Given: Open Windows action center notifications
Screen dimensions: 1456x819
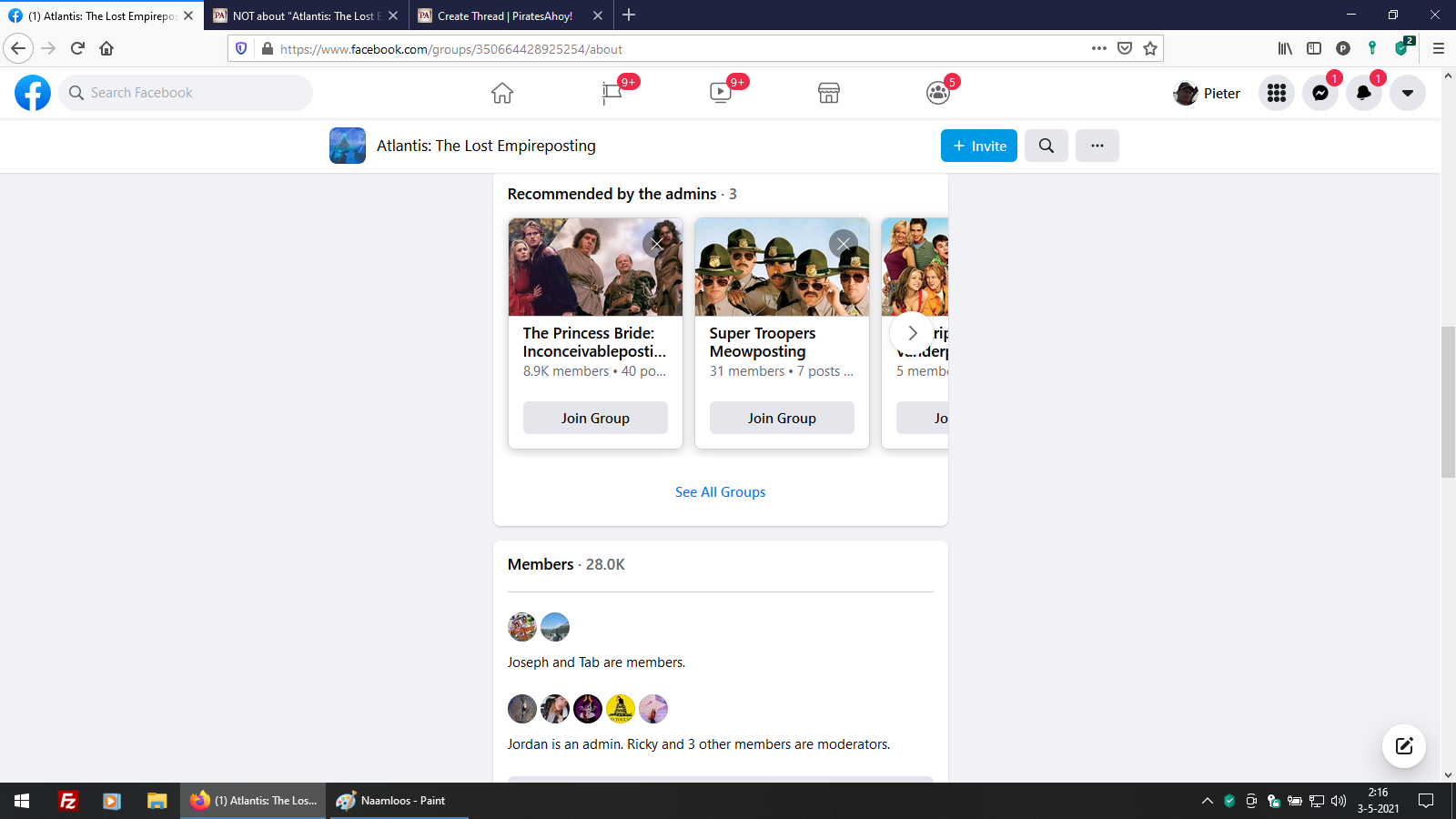Looking at the screenshot, I should point(1426,801).
